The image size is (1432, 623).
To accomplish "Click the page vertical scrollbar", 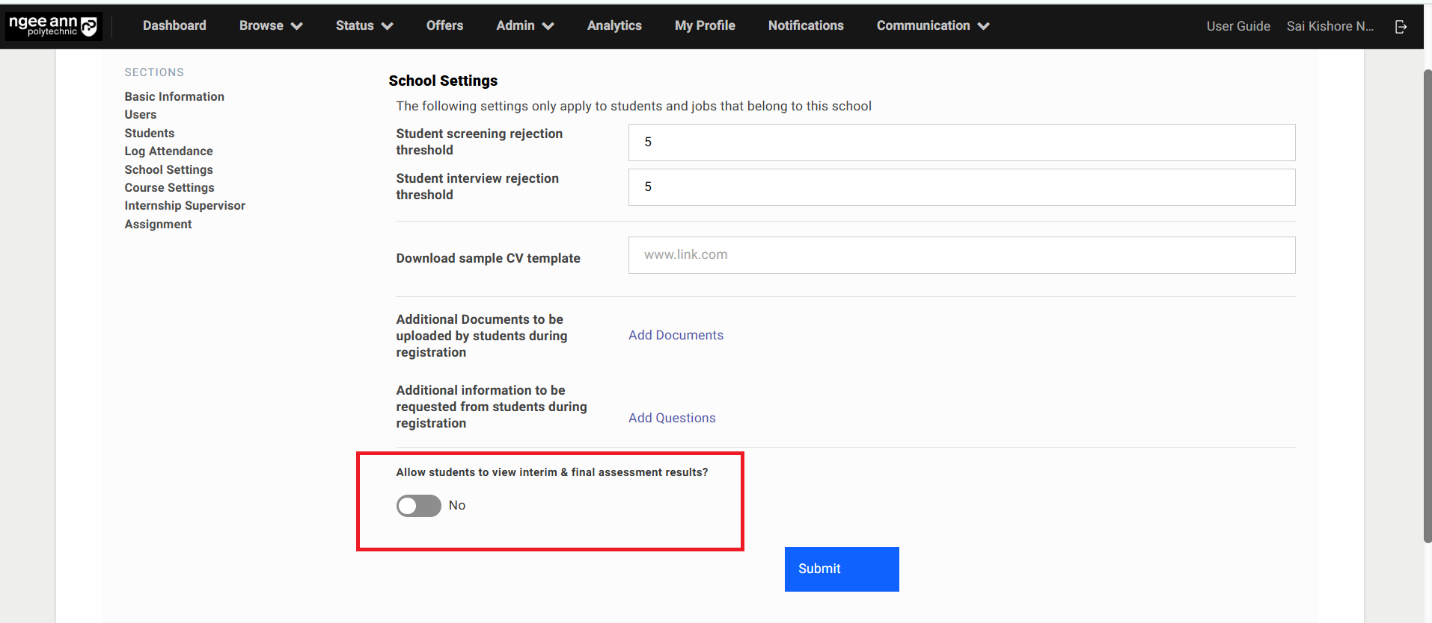I will tap(1425, 300).
